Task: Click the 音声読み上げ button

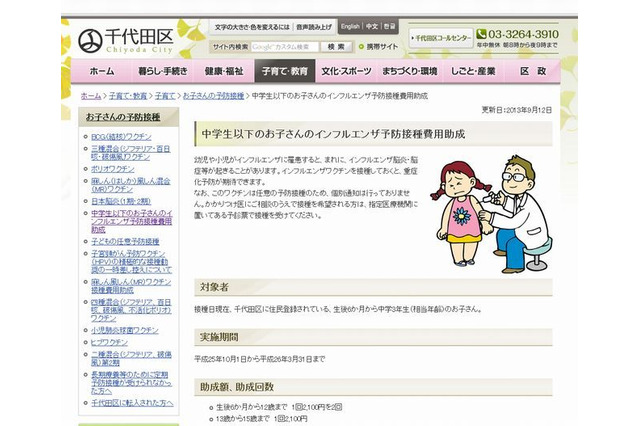Action: tap(314, 27)
